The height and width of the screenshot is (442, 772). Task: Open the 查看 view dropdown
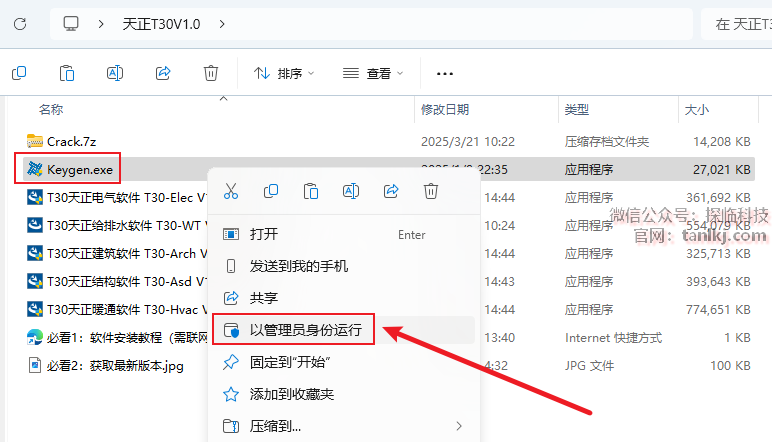373,73
